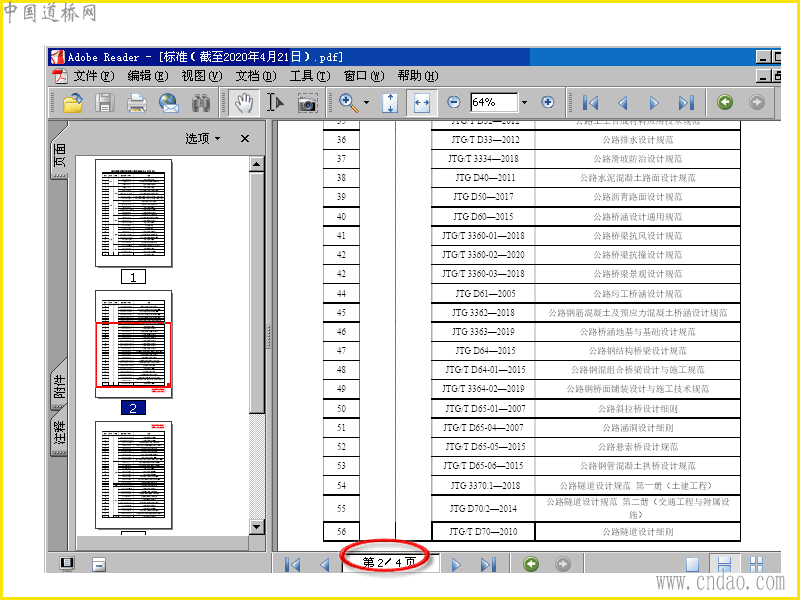The width and height of the screenshot is (800, 600).
Task: Select the Hand tool
Action: coord(244,103)
